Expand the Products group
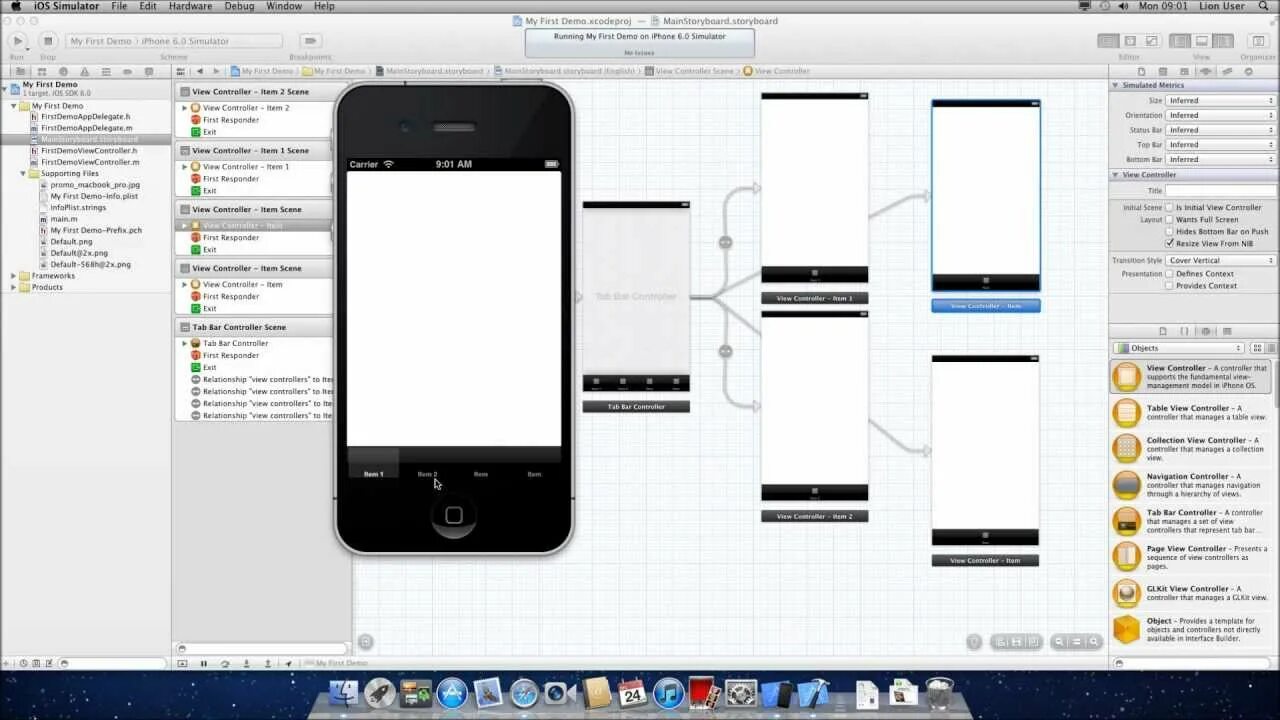This screenshot has height=720, width=1280. tap(14, 287)
